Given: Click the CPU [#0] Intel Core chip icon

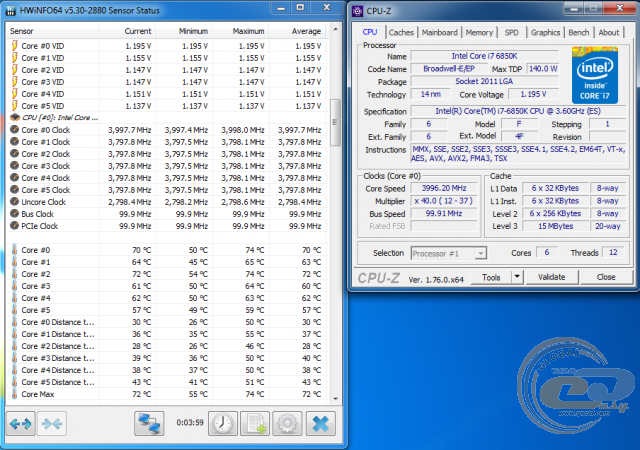Looking at the screenshot, I should coord(15,118).
